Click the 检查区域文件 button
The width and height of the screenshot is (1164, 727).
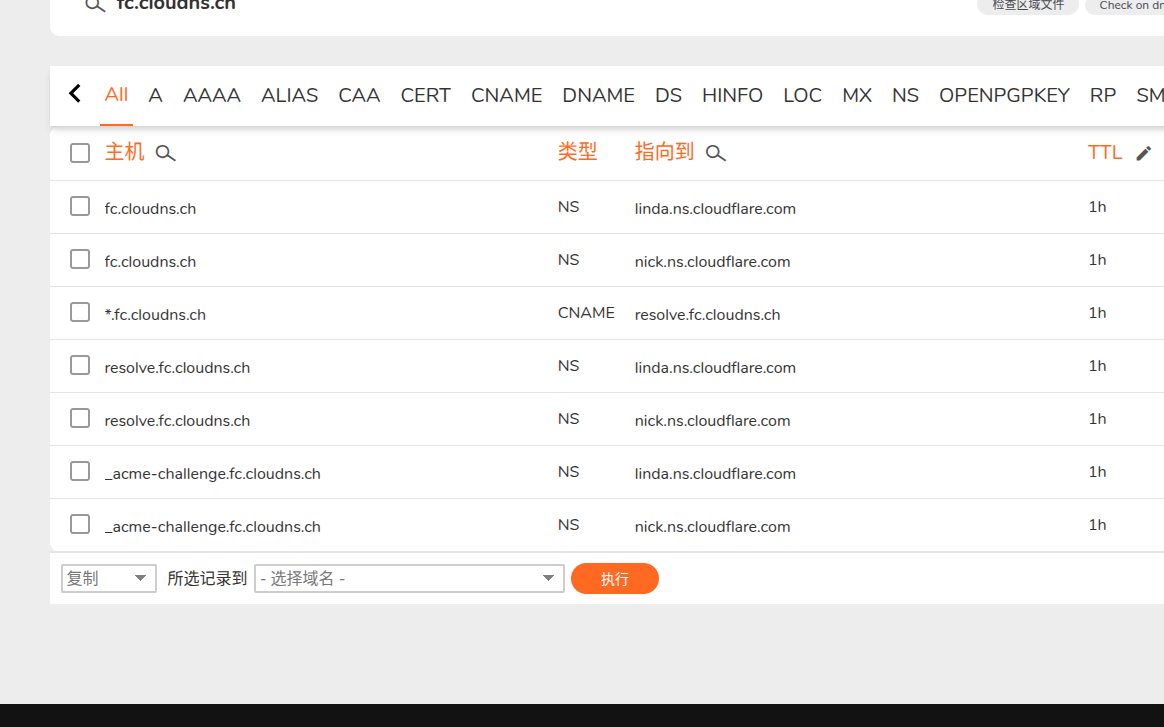(x=1027, y=5)
